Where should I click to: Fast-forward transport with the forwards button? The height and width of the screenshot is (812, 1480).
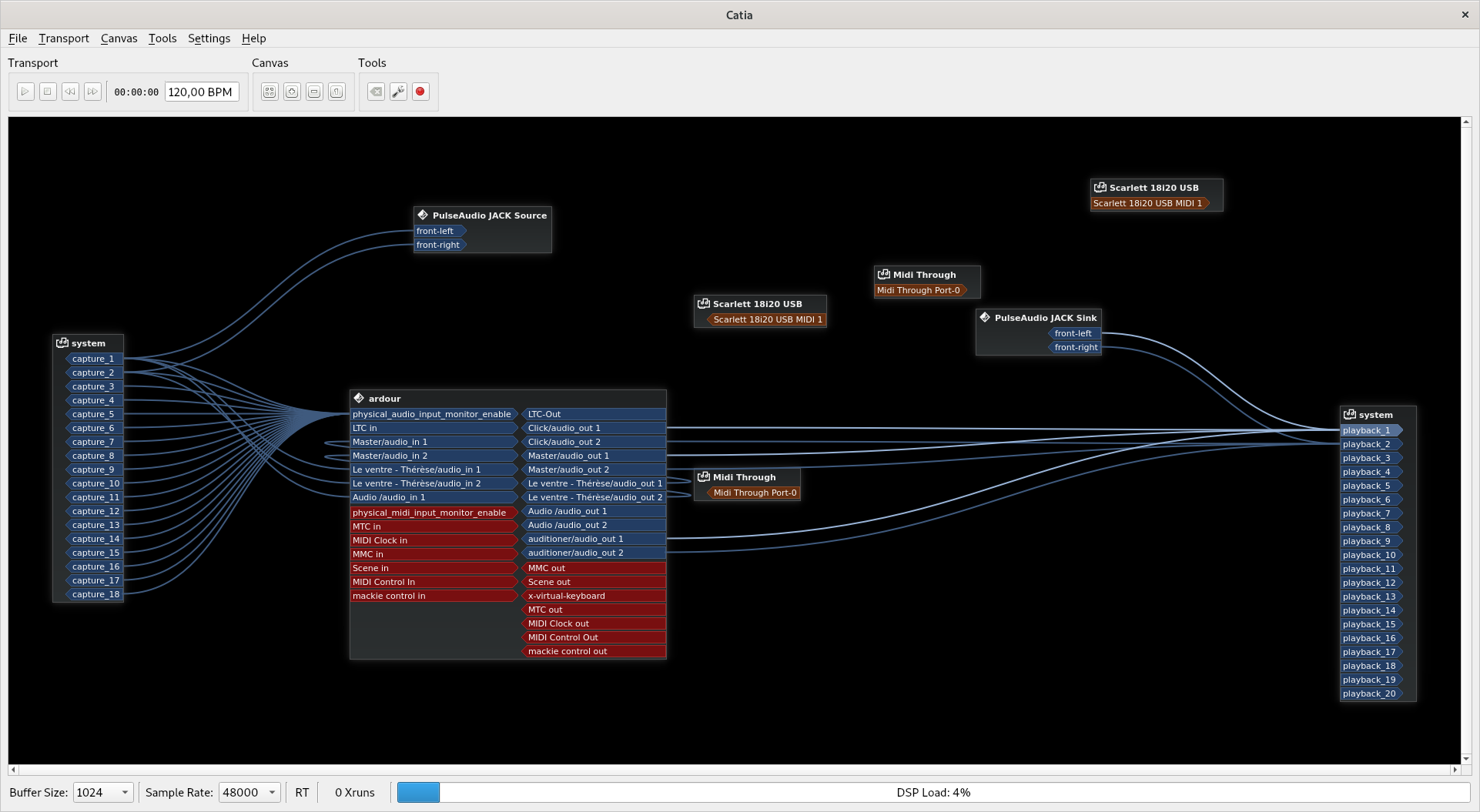(92, 92)
